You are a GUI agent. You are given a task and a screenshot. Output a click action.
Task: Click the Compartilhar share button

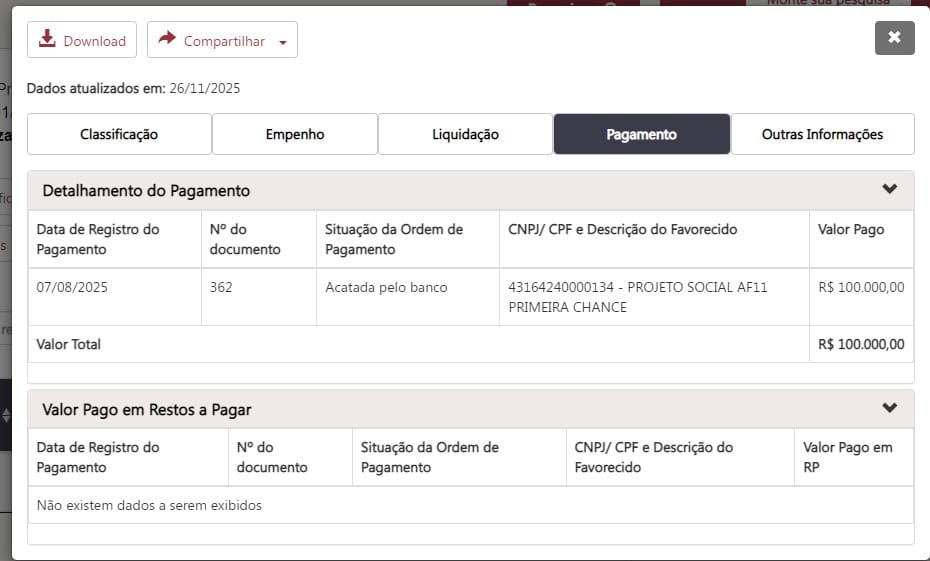212,40
